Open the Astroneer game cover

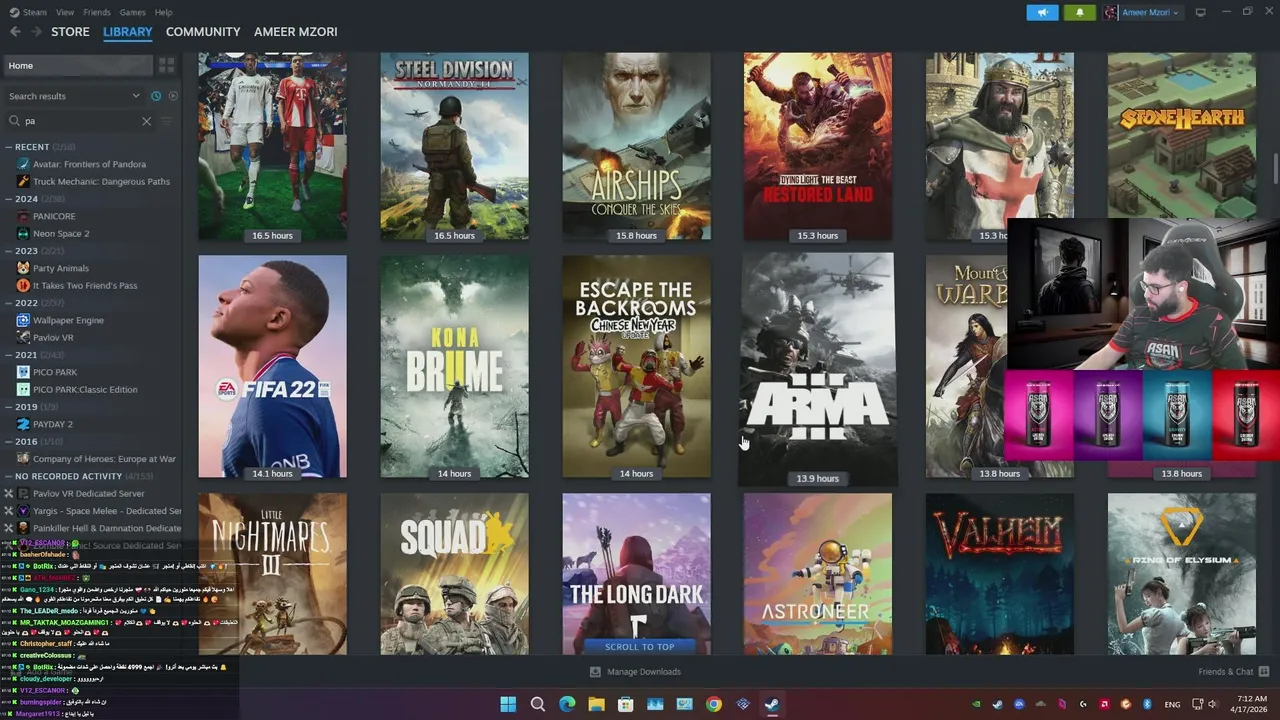[818, 574]
